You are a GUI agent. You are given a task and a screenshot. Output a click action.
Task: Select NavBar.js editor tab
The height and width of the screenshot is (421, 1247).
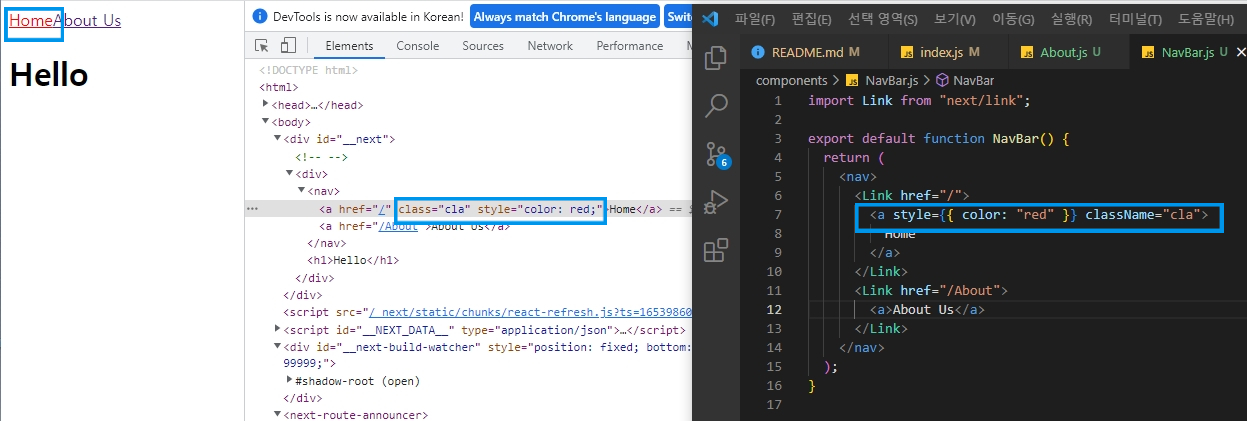click(1187, 52)
